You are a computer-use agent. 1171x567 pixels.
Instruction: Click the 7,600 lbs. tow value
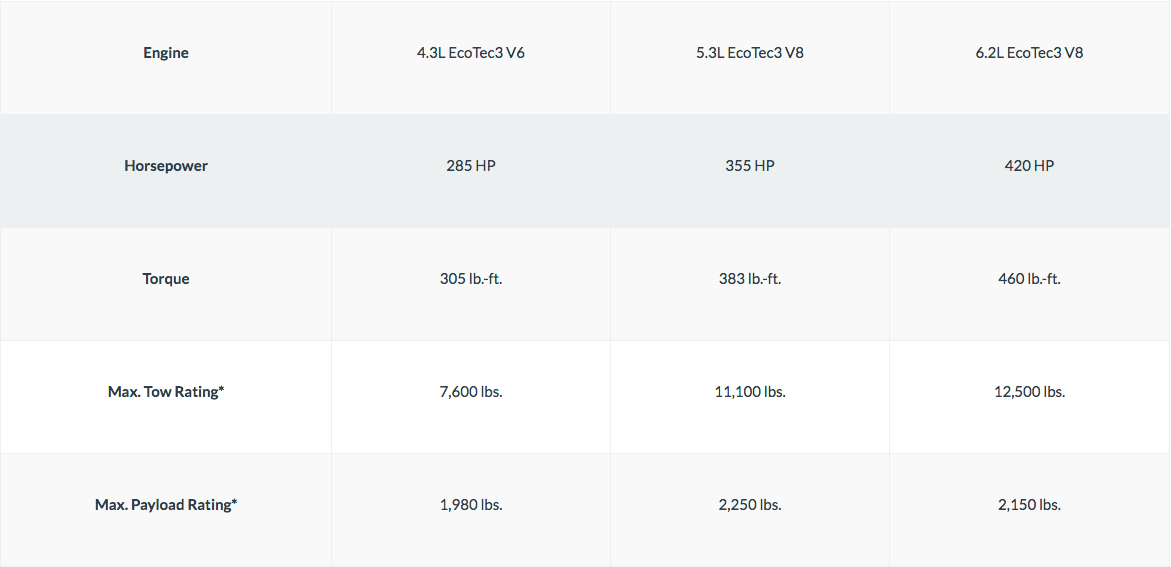coord(470,391)
